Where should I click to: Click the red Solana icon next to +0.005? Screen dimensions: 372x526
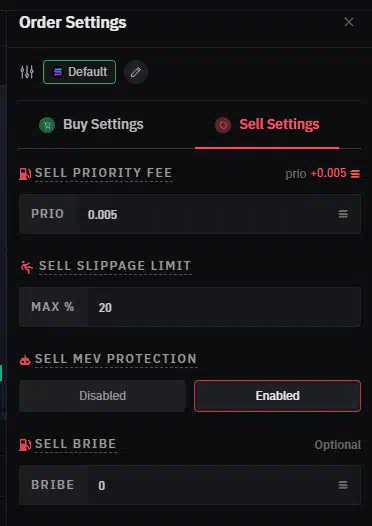[x=355, y=174]
